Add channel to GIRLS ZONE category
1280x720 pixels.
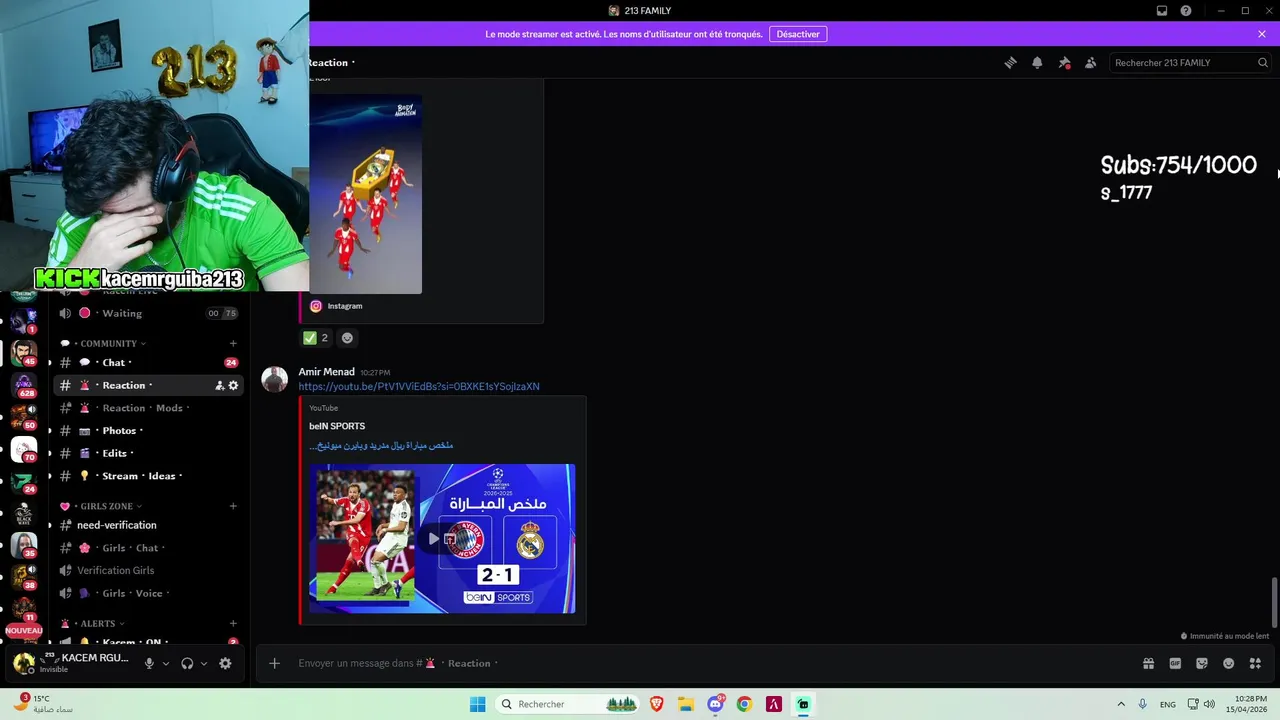pos(233,506)
